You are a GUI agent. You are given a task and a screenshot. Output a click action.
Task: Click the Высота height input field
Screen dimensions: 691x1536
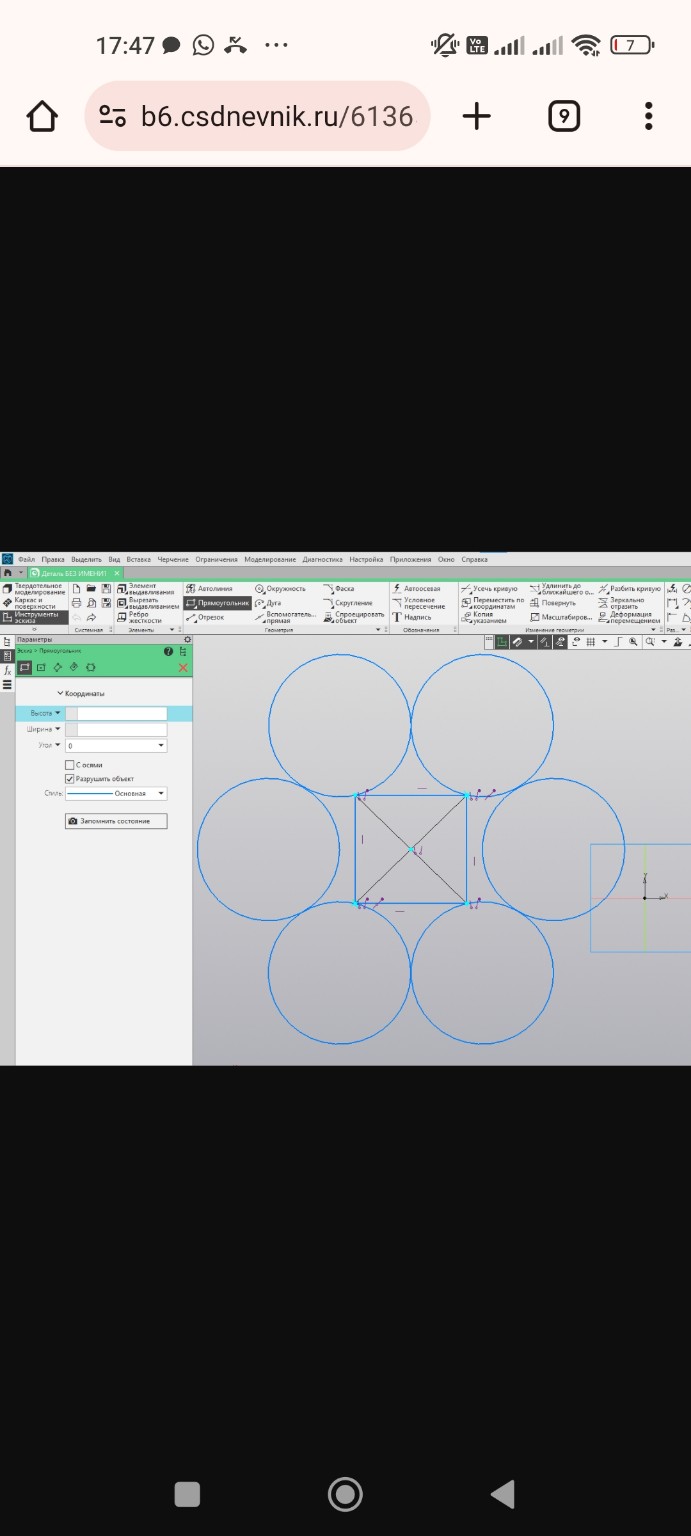(121, 713)
